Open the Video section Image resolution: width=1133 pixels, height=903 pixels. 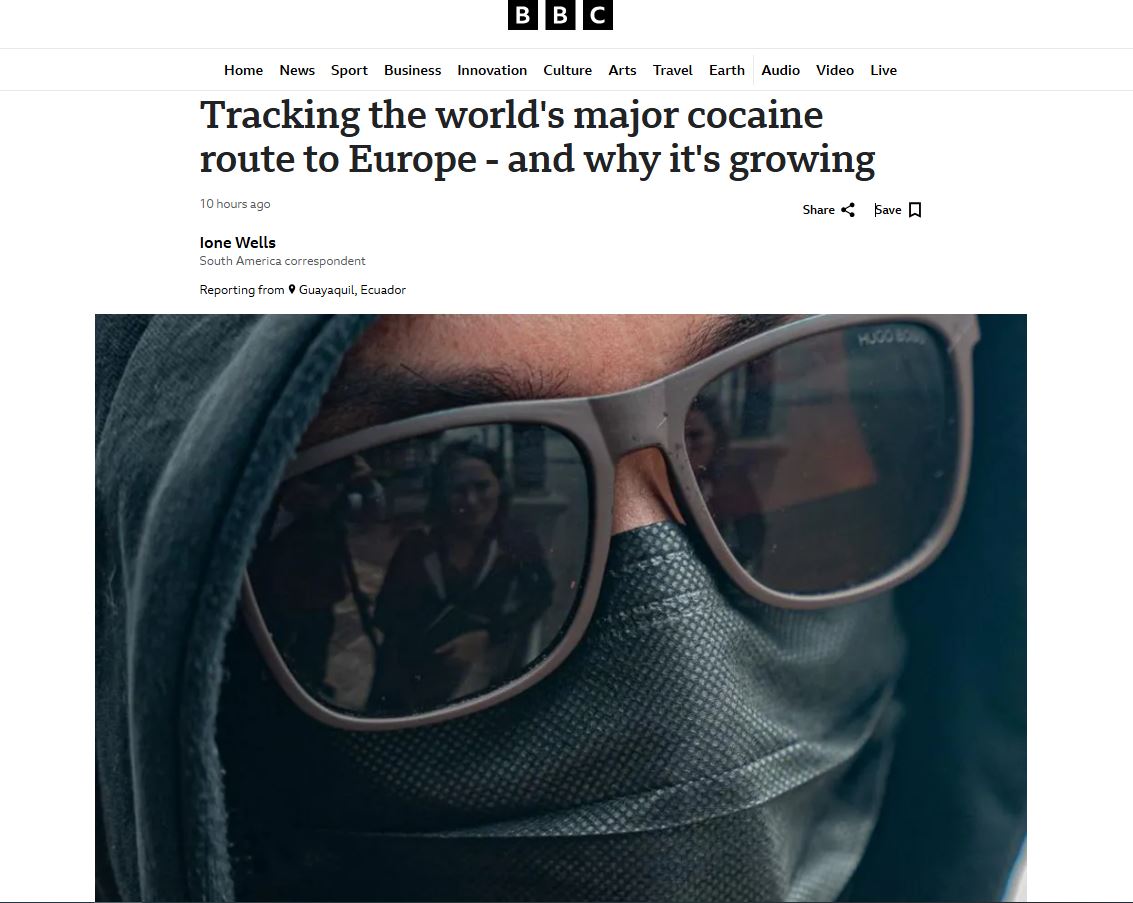(x=835, y=70)
